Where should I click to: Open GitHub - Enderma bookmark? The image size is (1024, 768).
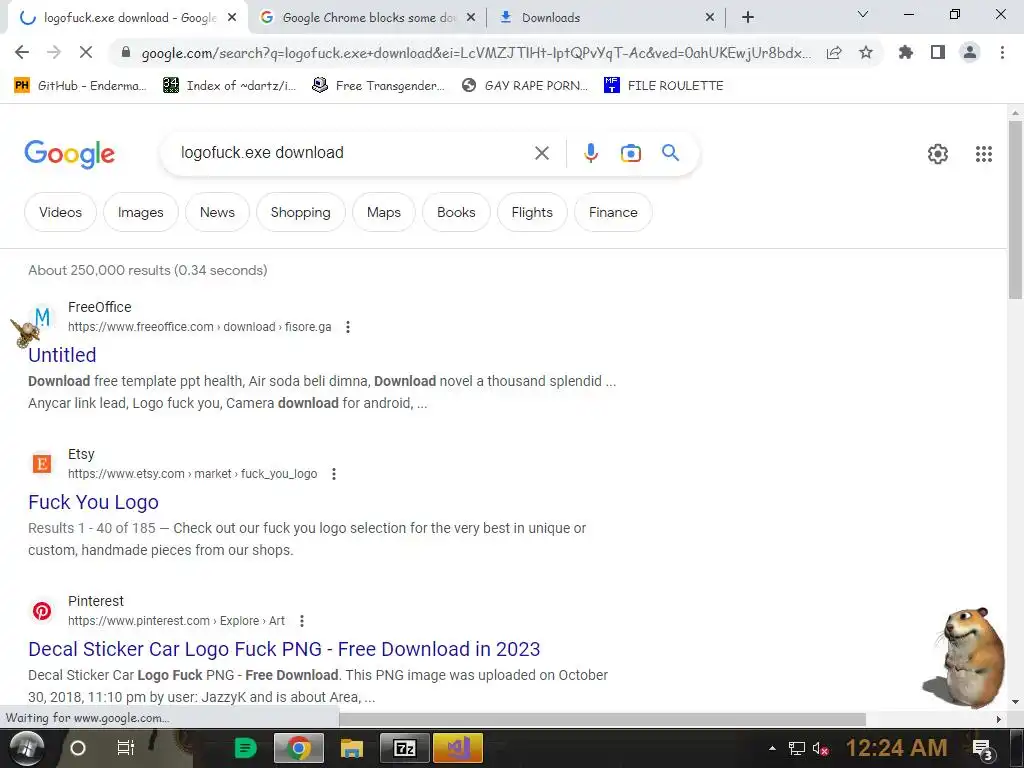pos(80,86)
